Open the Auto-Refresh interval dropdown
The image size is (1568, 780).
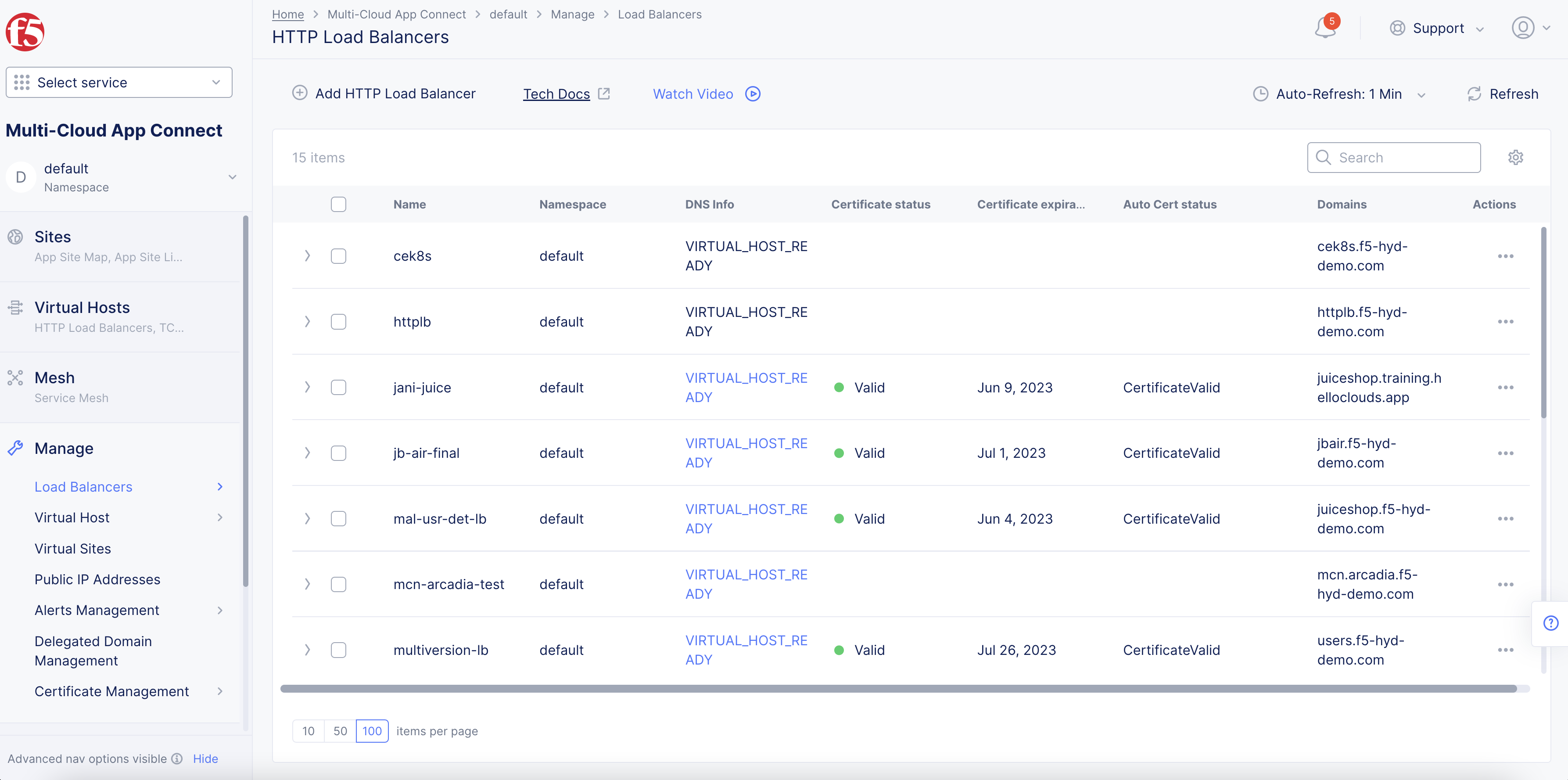pyautogui.click(x=1338, y=94)
